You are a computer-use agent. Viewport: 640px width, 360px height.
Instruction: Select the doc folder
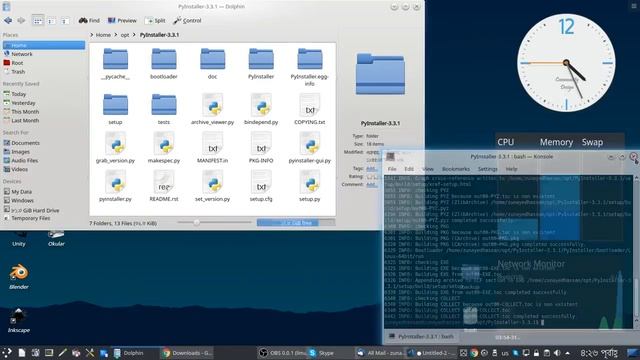[x=212, y=63]
